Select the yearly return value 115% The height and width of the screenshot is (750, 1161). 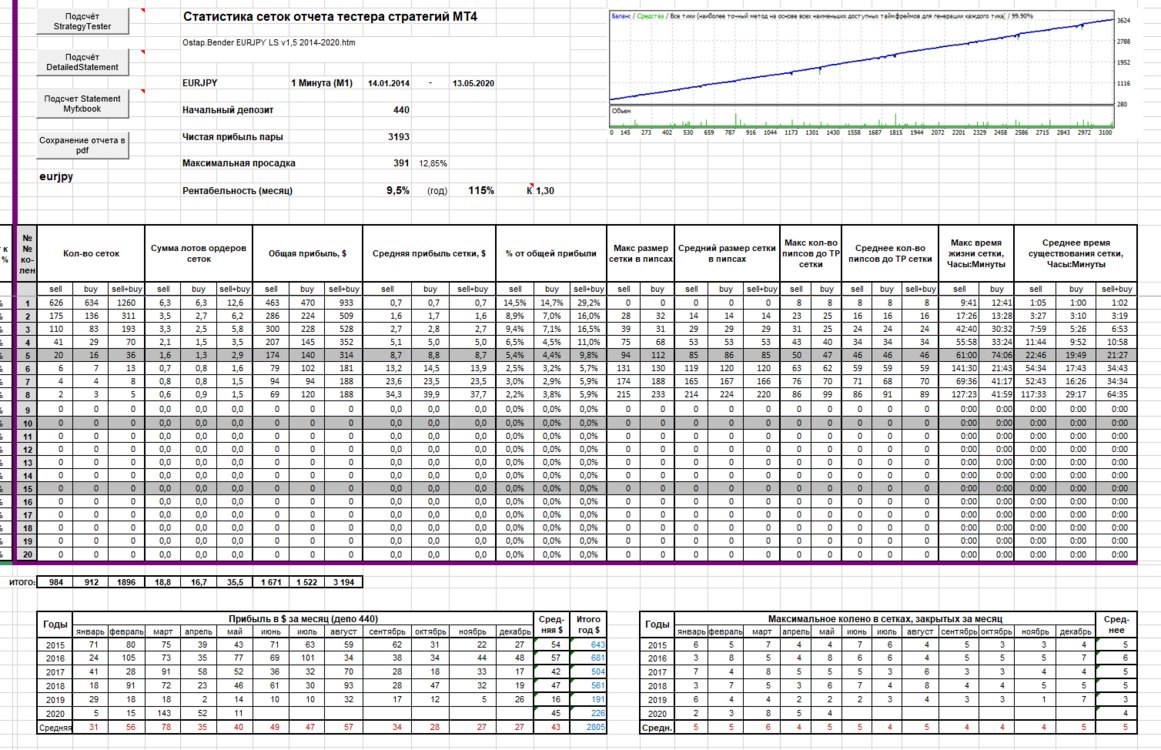click(481, 190)
